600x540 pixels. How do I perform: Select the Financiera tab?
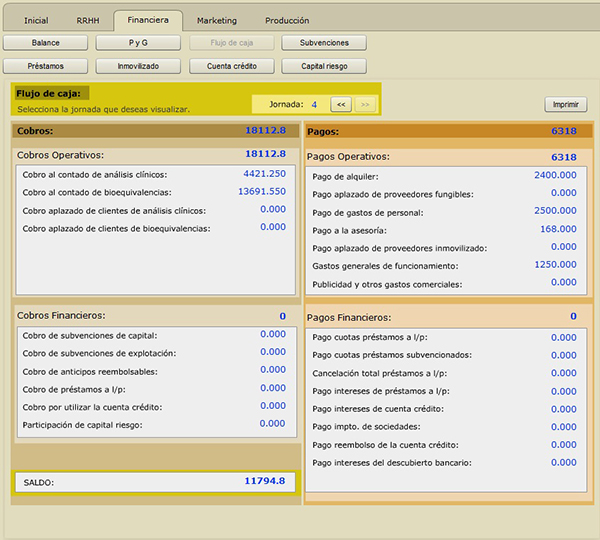[x=148, y=20]
